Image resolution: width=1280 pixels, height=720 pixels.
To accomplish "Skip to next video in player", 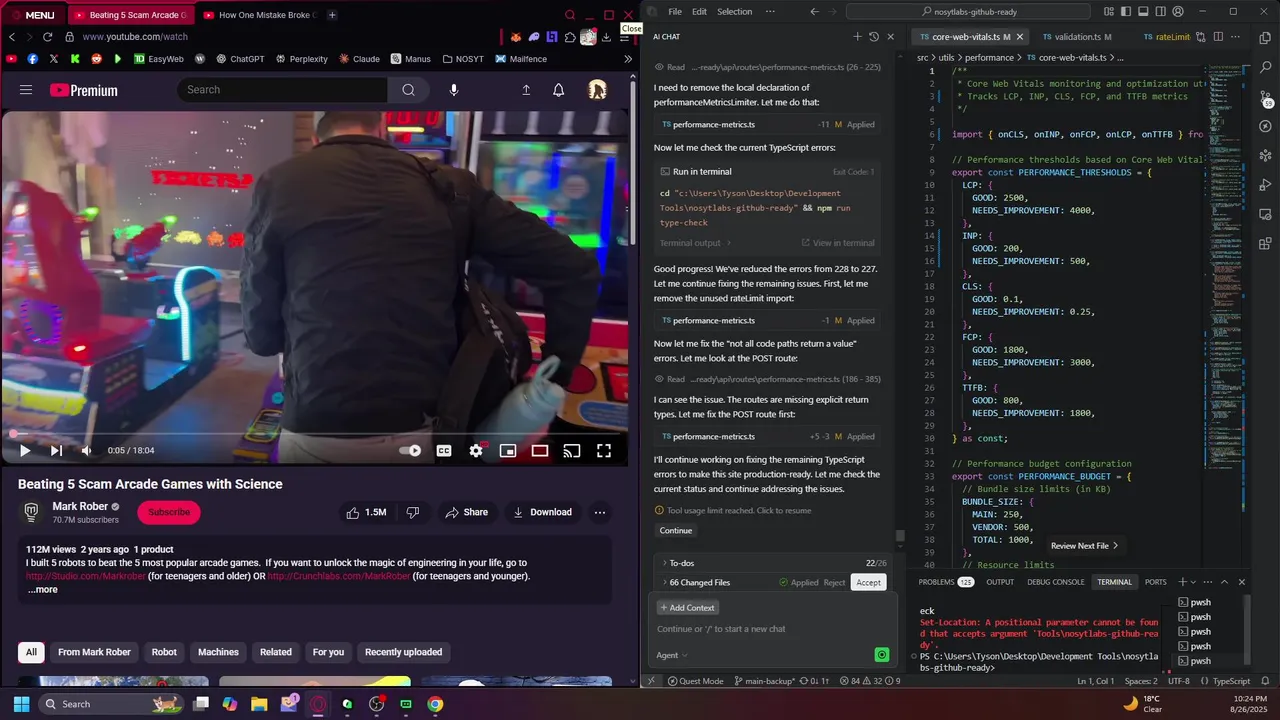I will [x=56, y=451].
